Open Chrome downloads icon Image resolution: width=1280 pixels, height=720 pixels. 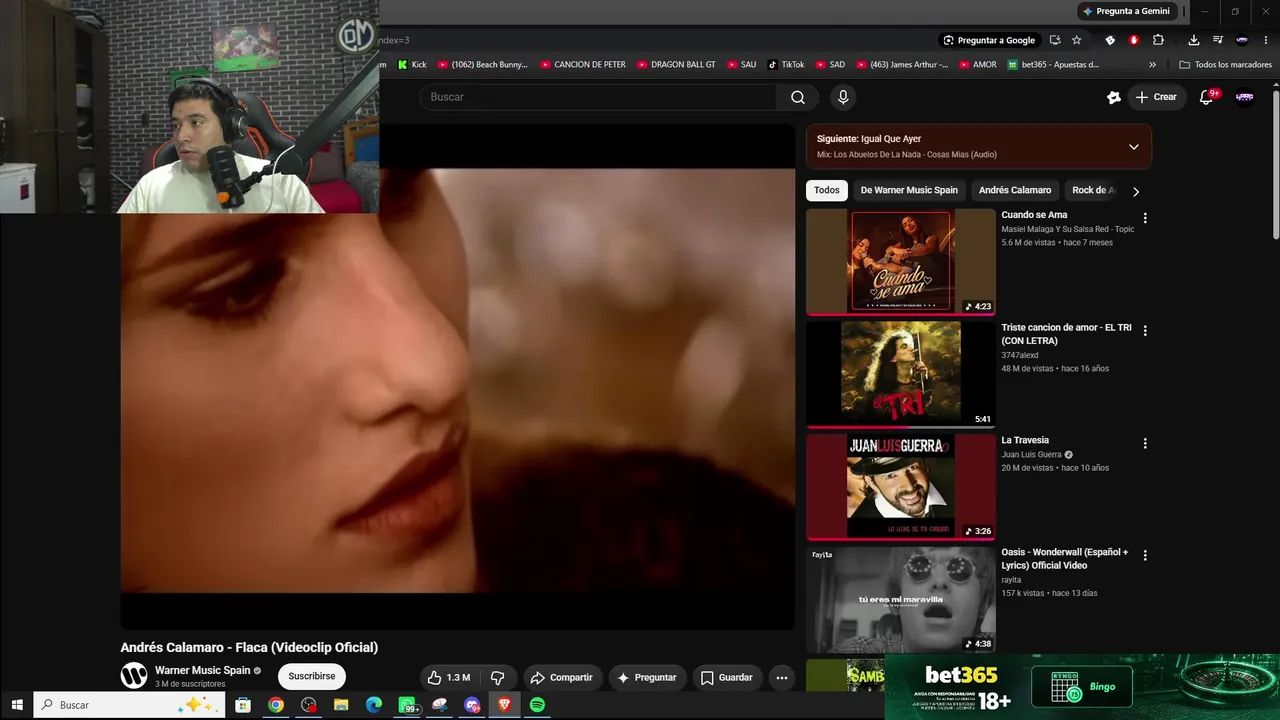(x=1193, y=40)
